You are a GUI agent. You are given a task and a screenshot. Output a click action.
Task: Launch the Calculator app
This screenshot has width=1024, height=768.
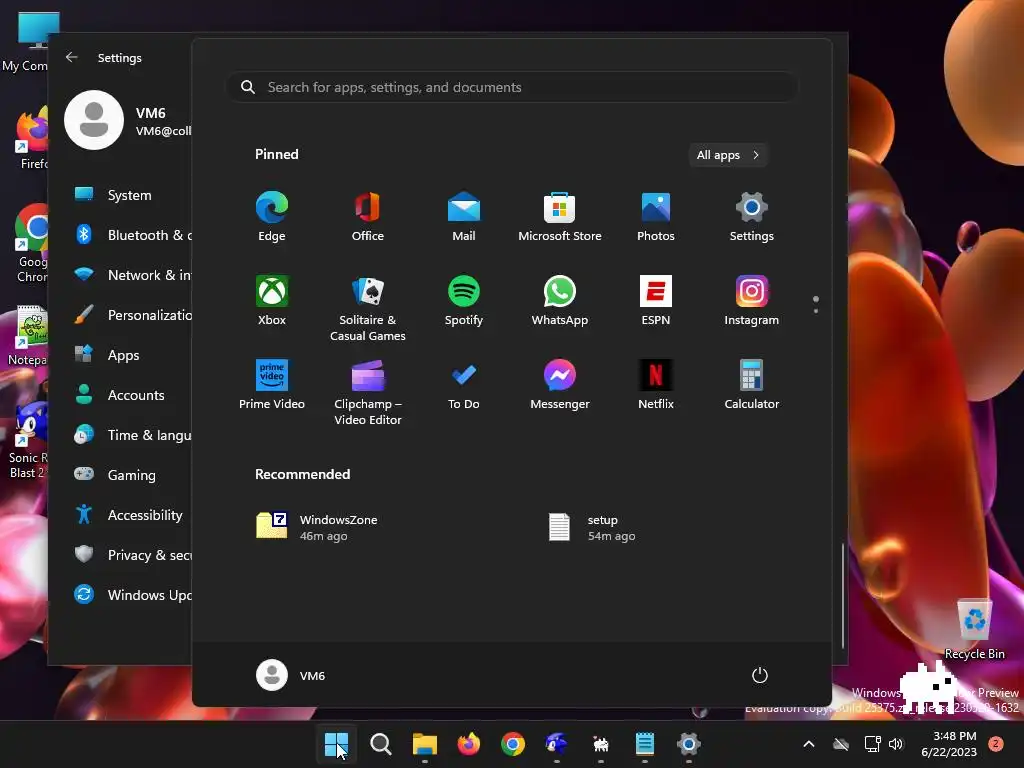(x=752, y=385)
